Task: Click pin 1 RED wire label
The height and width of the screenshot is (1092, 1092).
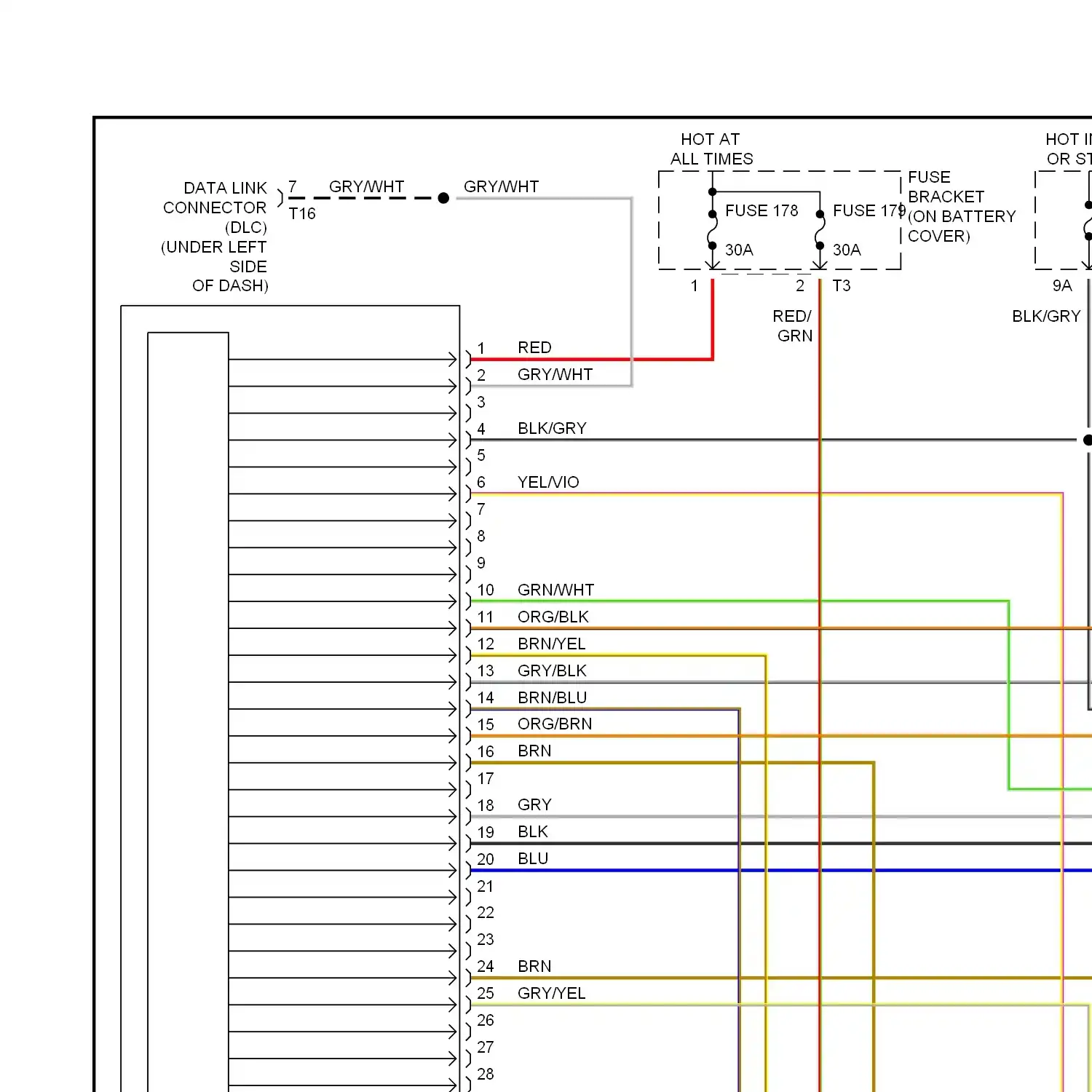Action: (534, 347)
